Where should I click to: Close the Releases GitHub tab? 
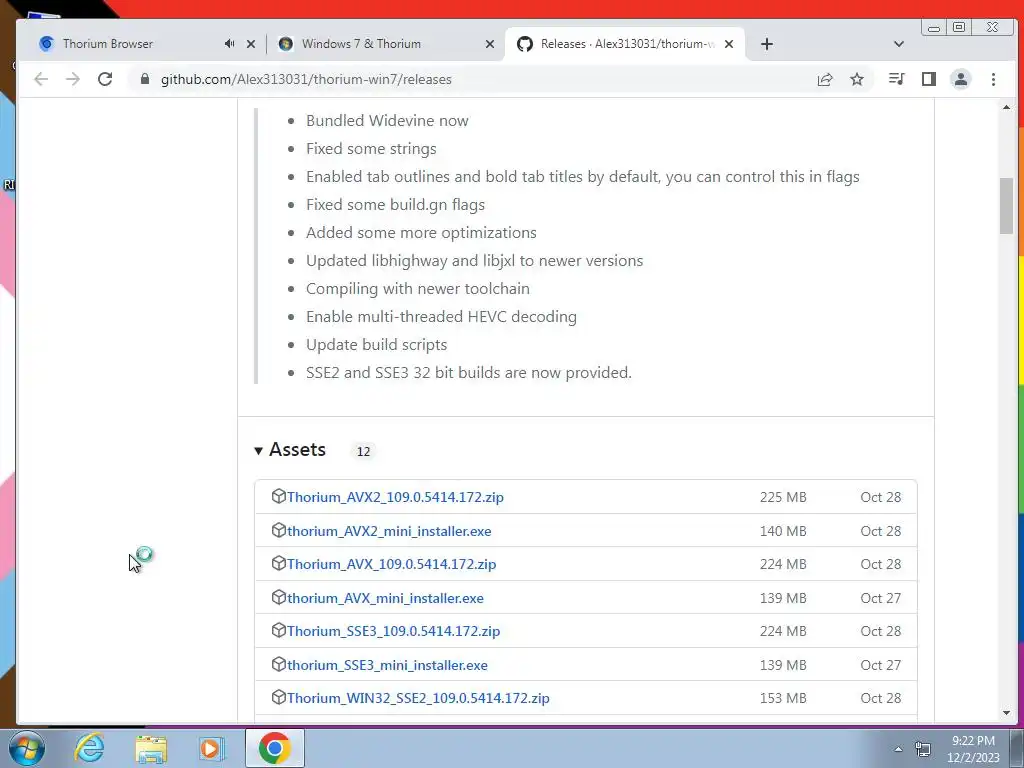[729, 44]
